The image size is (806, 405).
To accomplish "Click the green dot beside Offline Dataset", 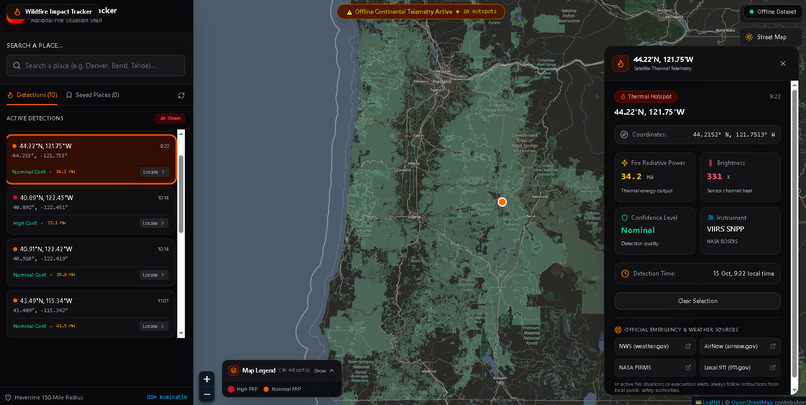I will click(x=752, y=12).
